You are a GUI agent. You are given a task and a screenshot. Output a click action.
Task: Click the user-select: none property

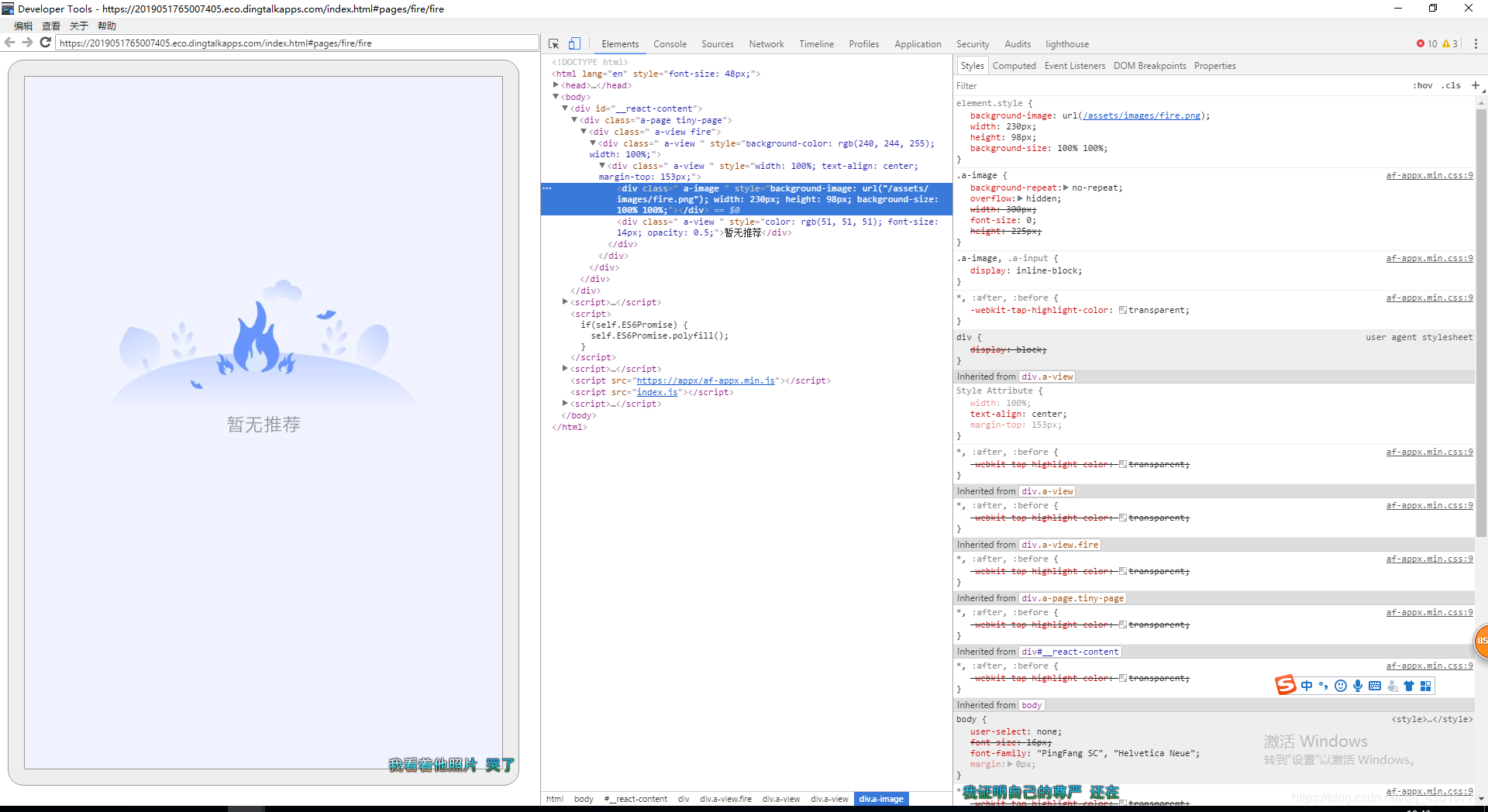pos(1016,731)
